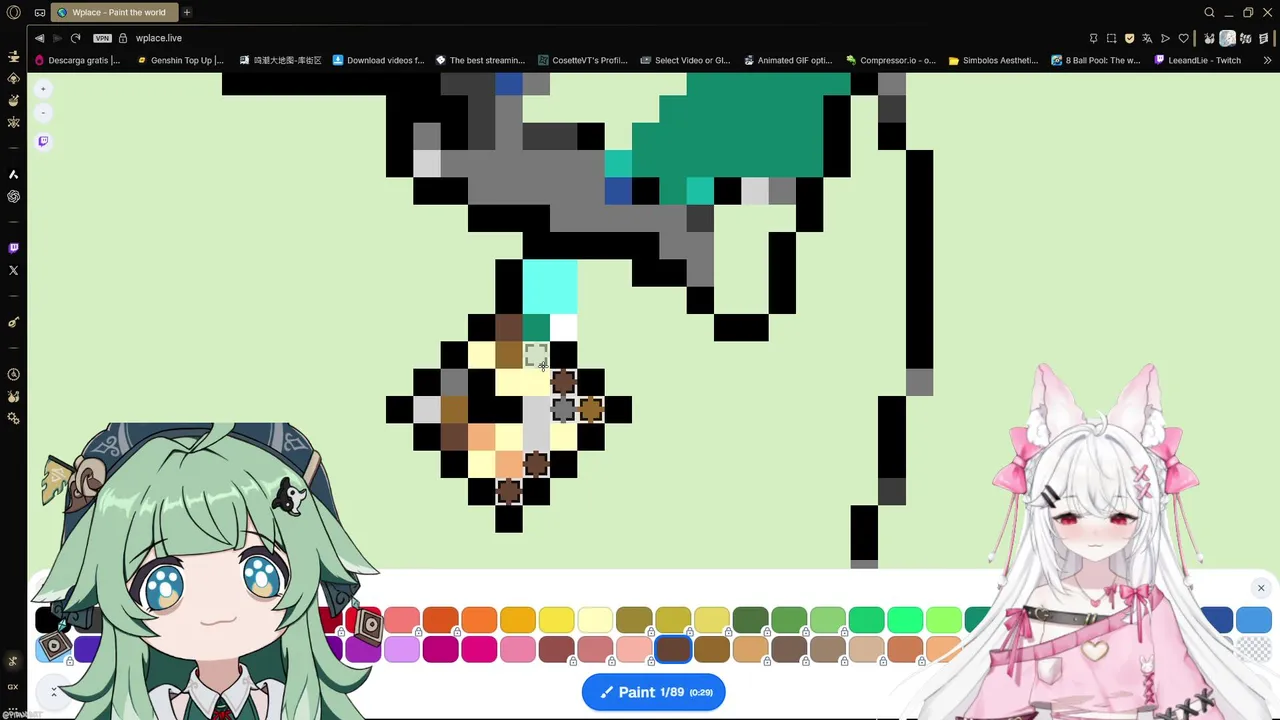Open ChatGPT in the Opera sidebar
The image size is (1280, 720).
(x=13, y=197)
